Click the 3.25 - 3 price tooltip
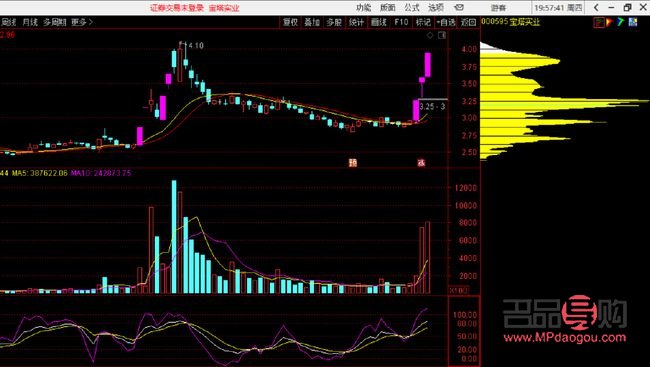 coord(433,106)
